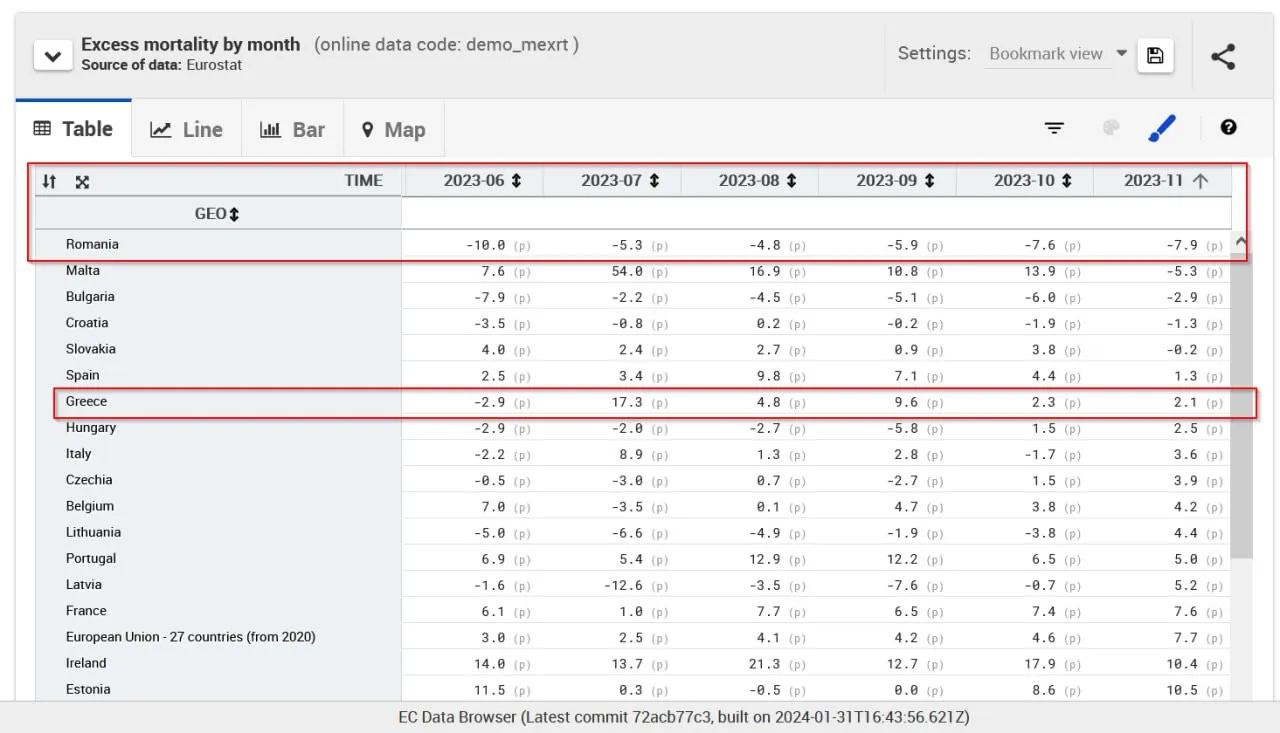
Task: Select the Spain row label
Action: pos(83,375)
